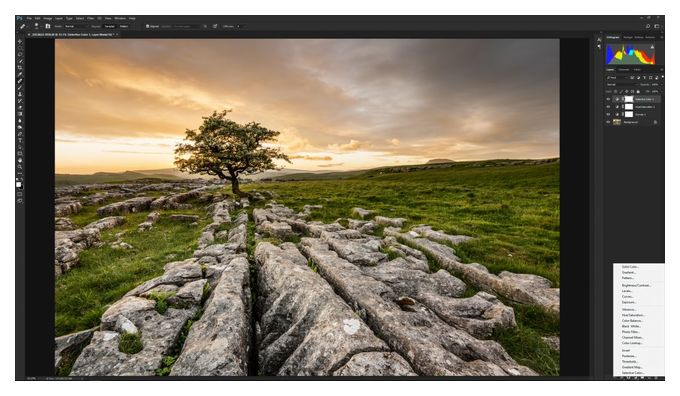Select the Healing Brush tool in toolbar
Viewport: 680px width, 396px height.
coord(20,81)
